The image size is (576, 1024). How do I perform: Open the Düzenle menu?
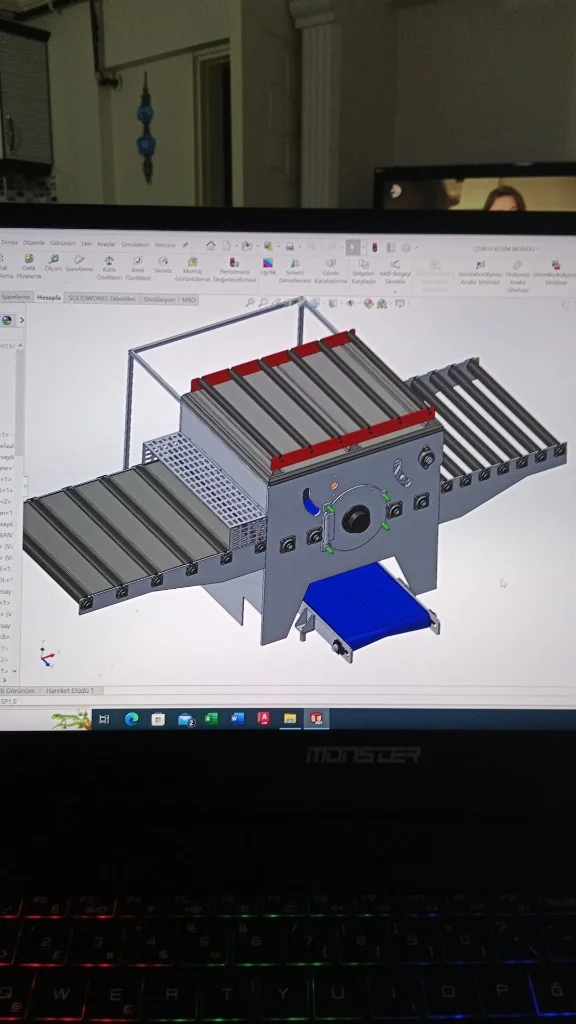(34, 243)
